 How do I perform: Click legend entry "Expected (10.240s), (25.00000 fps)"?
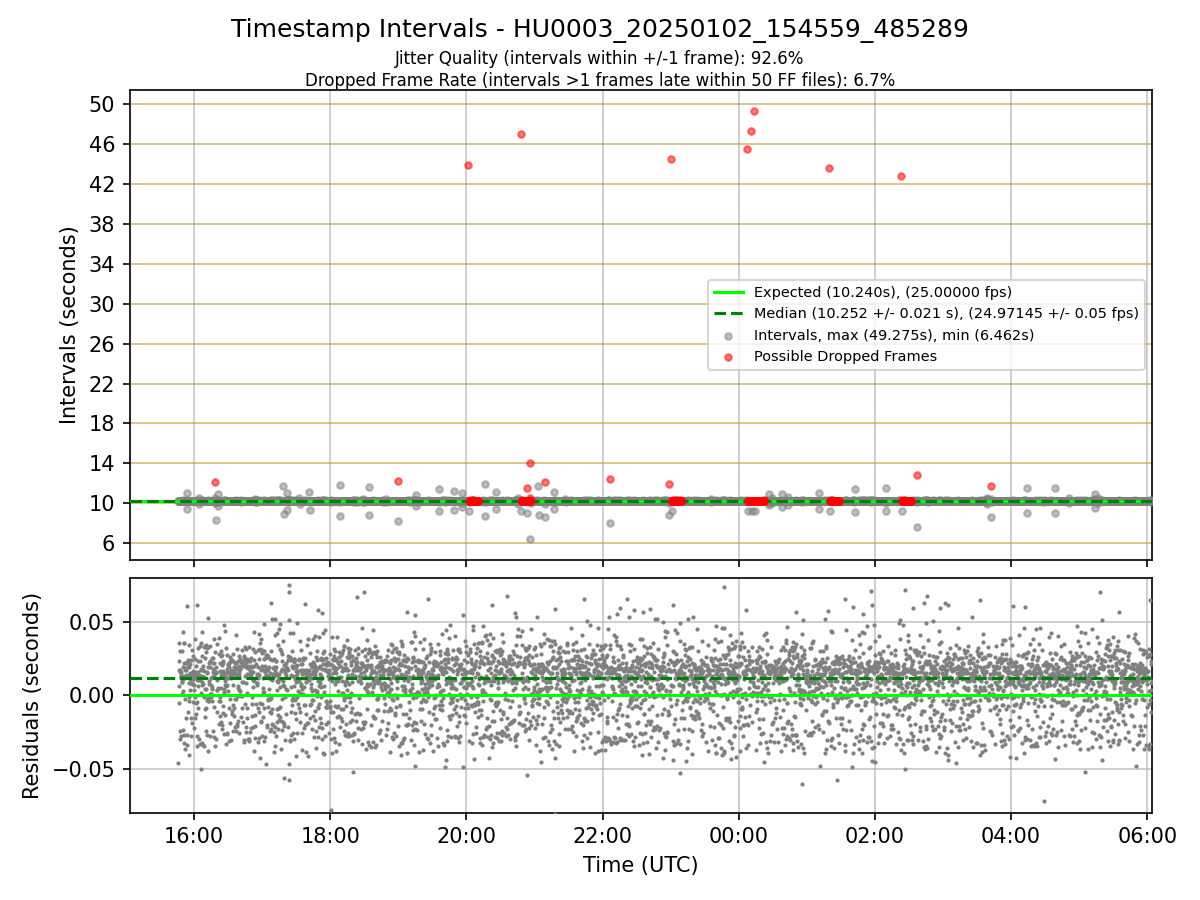(882, 292)
